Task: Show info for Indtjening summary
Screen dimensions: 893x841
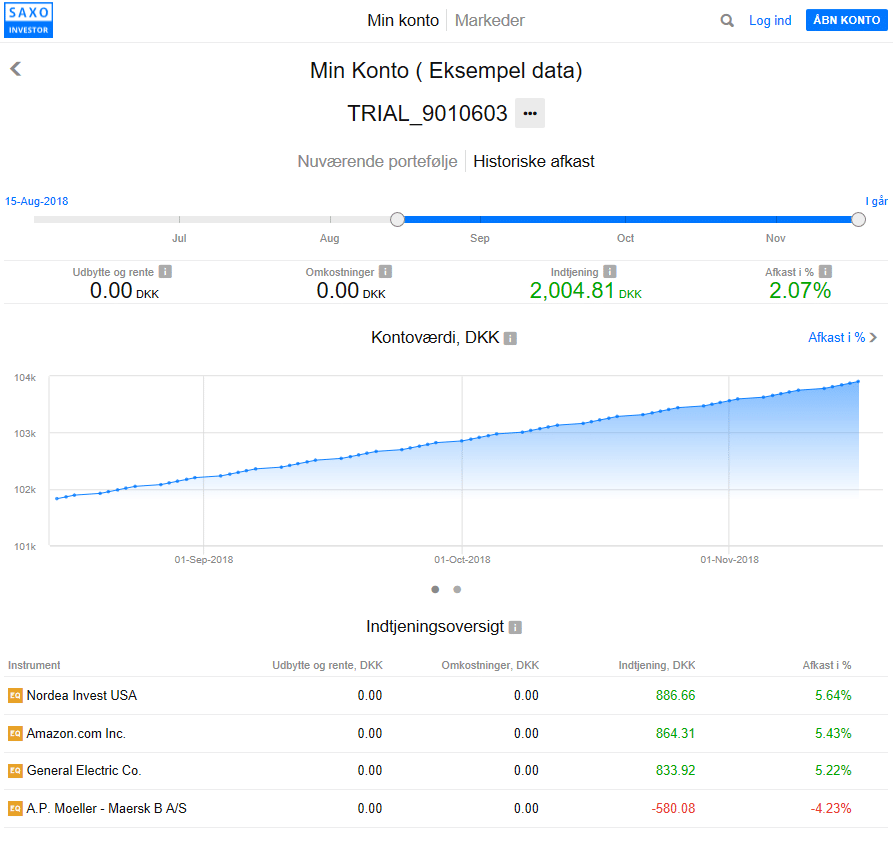Action: point(610,272)
